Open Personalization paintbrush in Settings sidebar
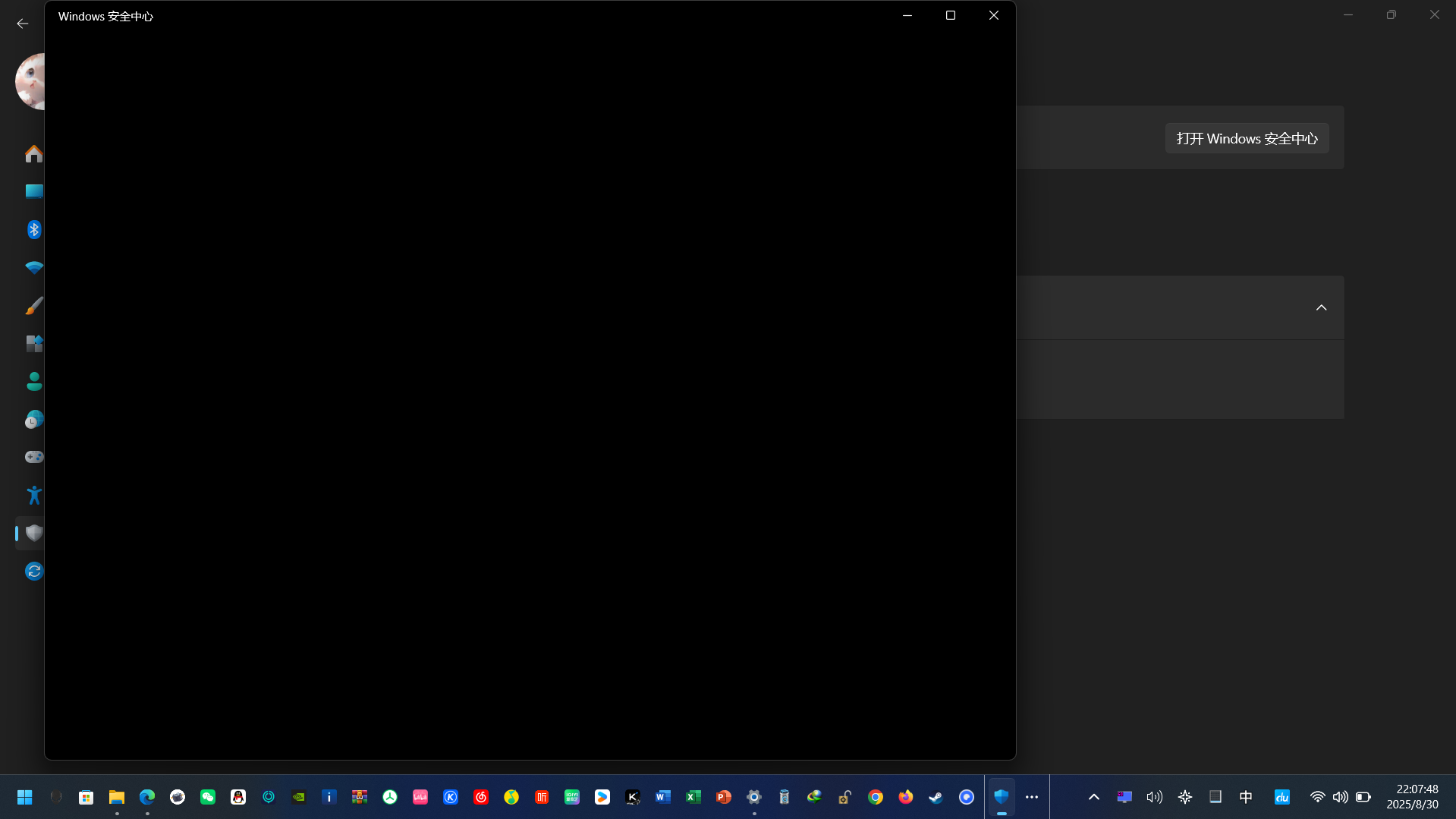 click(33, 306)
